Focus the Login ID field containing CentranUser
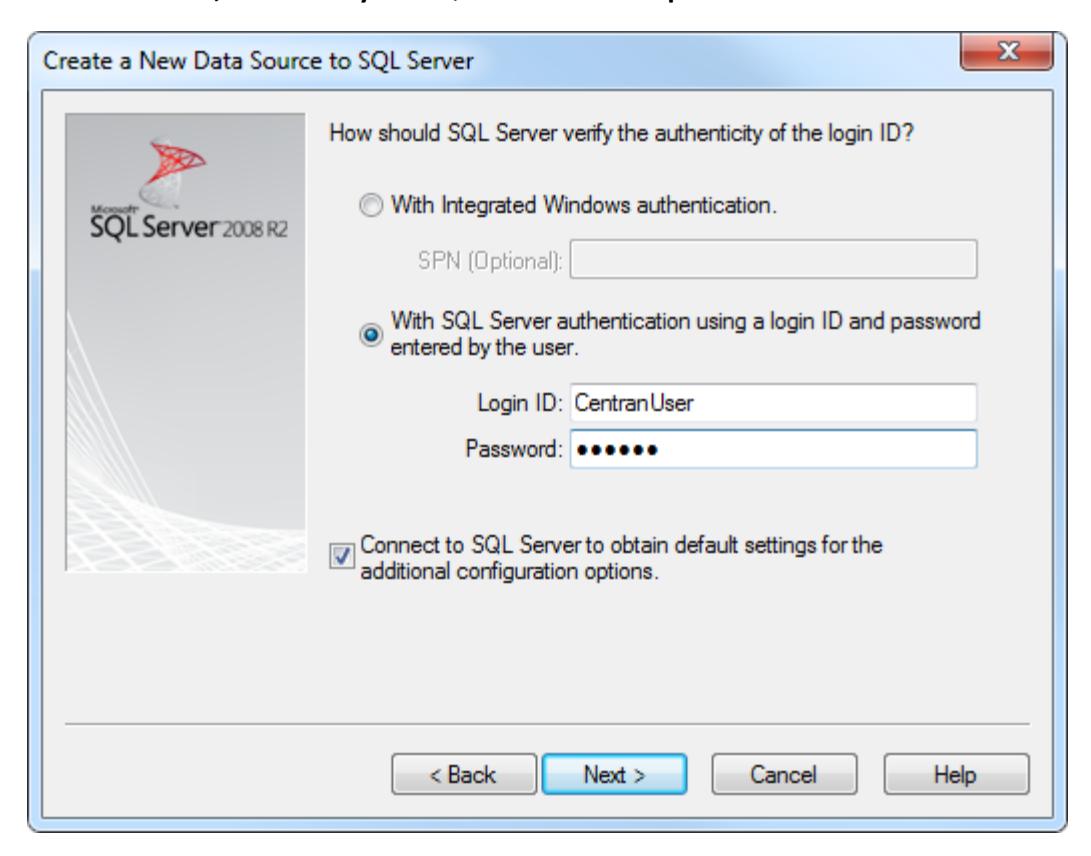 [x=773, y=402]
